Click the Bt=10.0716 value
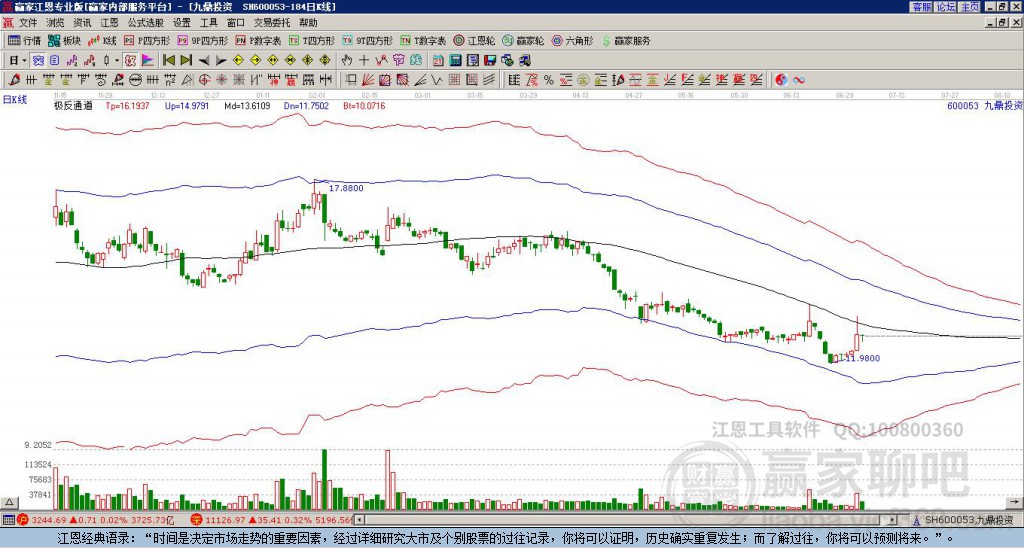Image resolution: width=1024 pixels, height=548 pixels. click(x=364, y=105)
